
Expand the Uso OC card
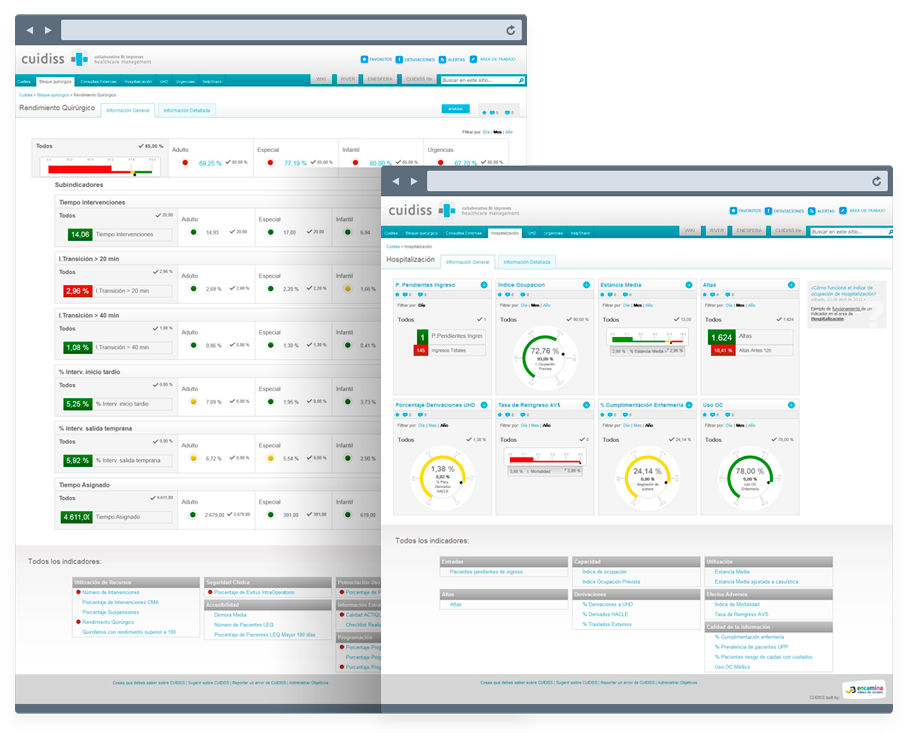tap(791, 405)
